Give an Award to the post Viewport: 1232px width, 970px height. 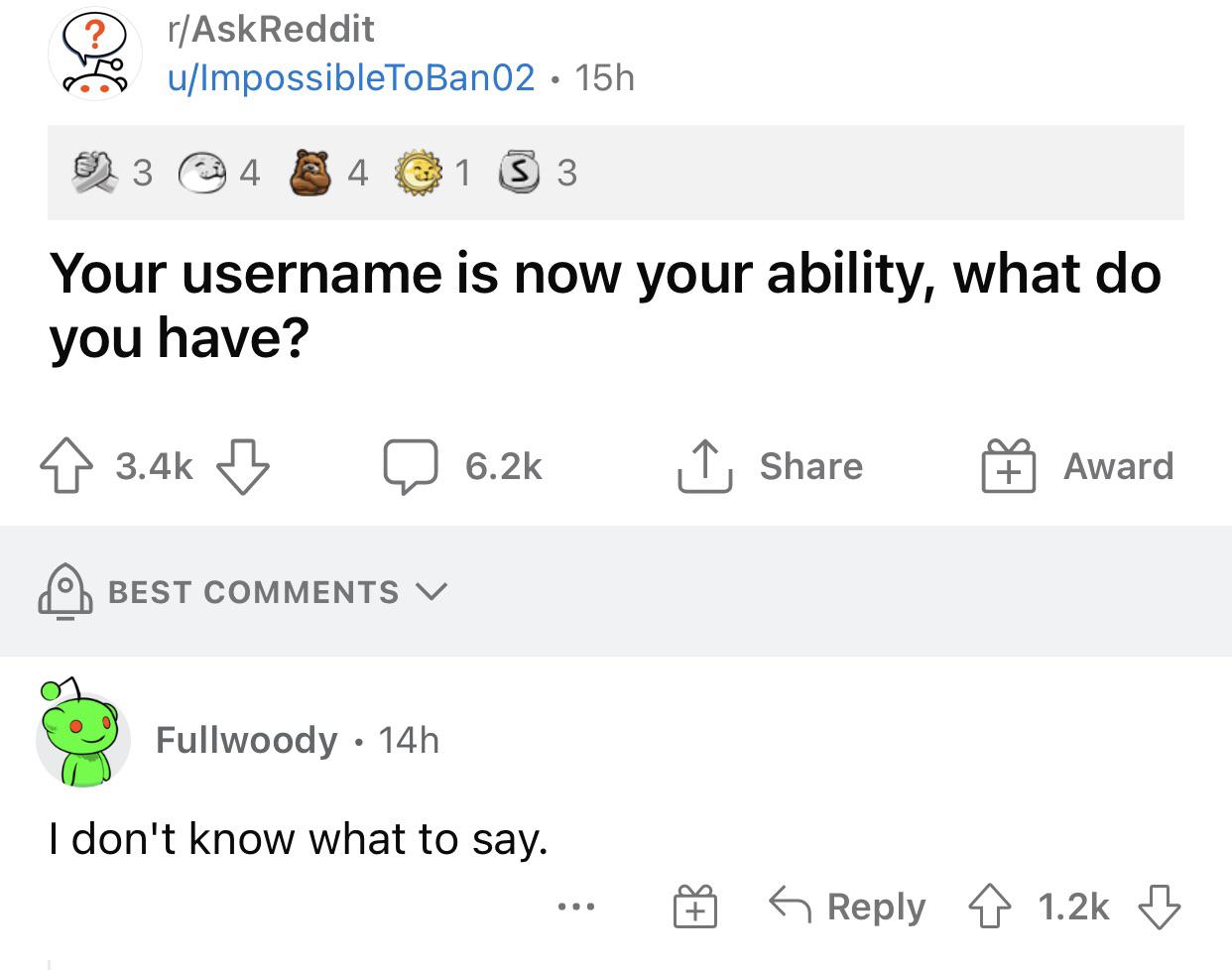[x=1077, y=467]
